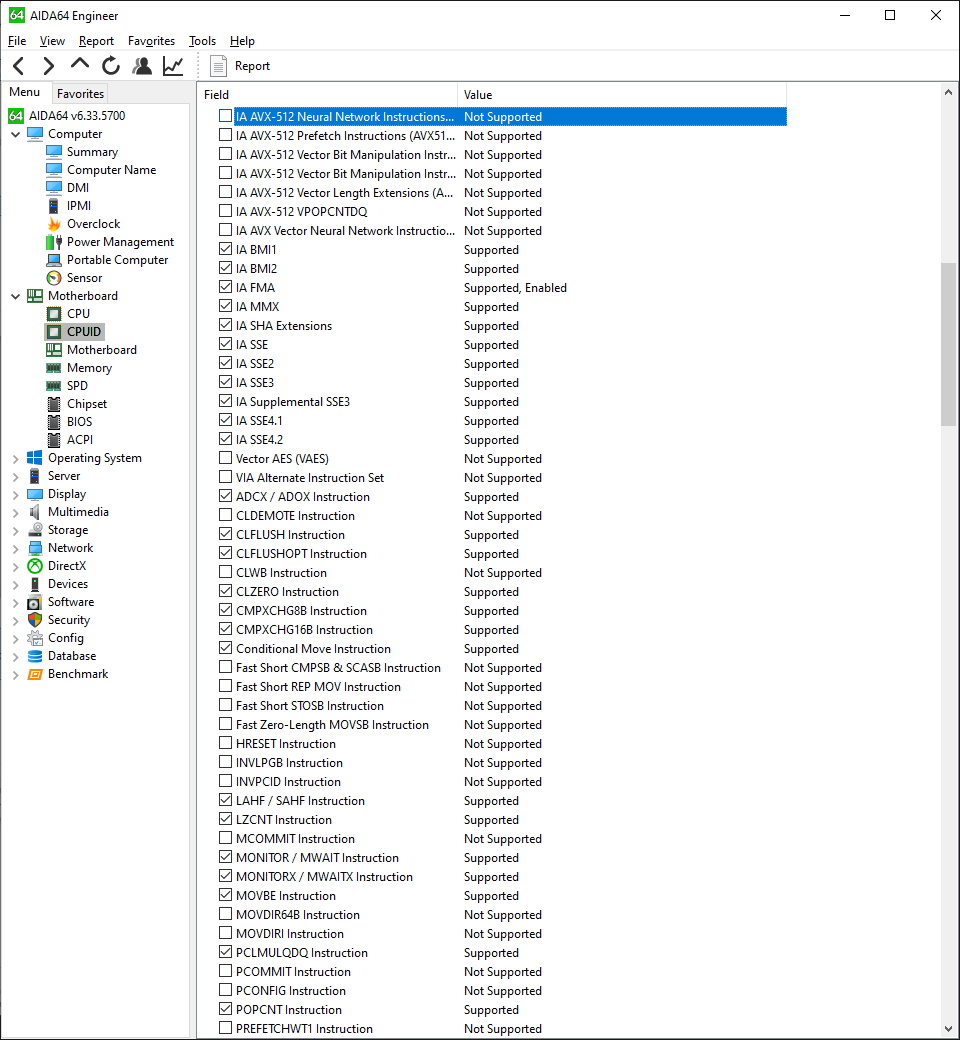The height and width of the screenshot is (1040, 960).
Task: Toggle the IA AVX-512 VPOPCNTDQ checkbox
Action: tap(226, 211)
